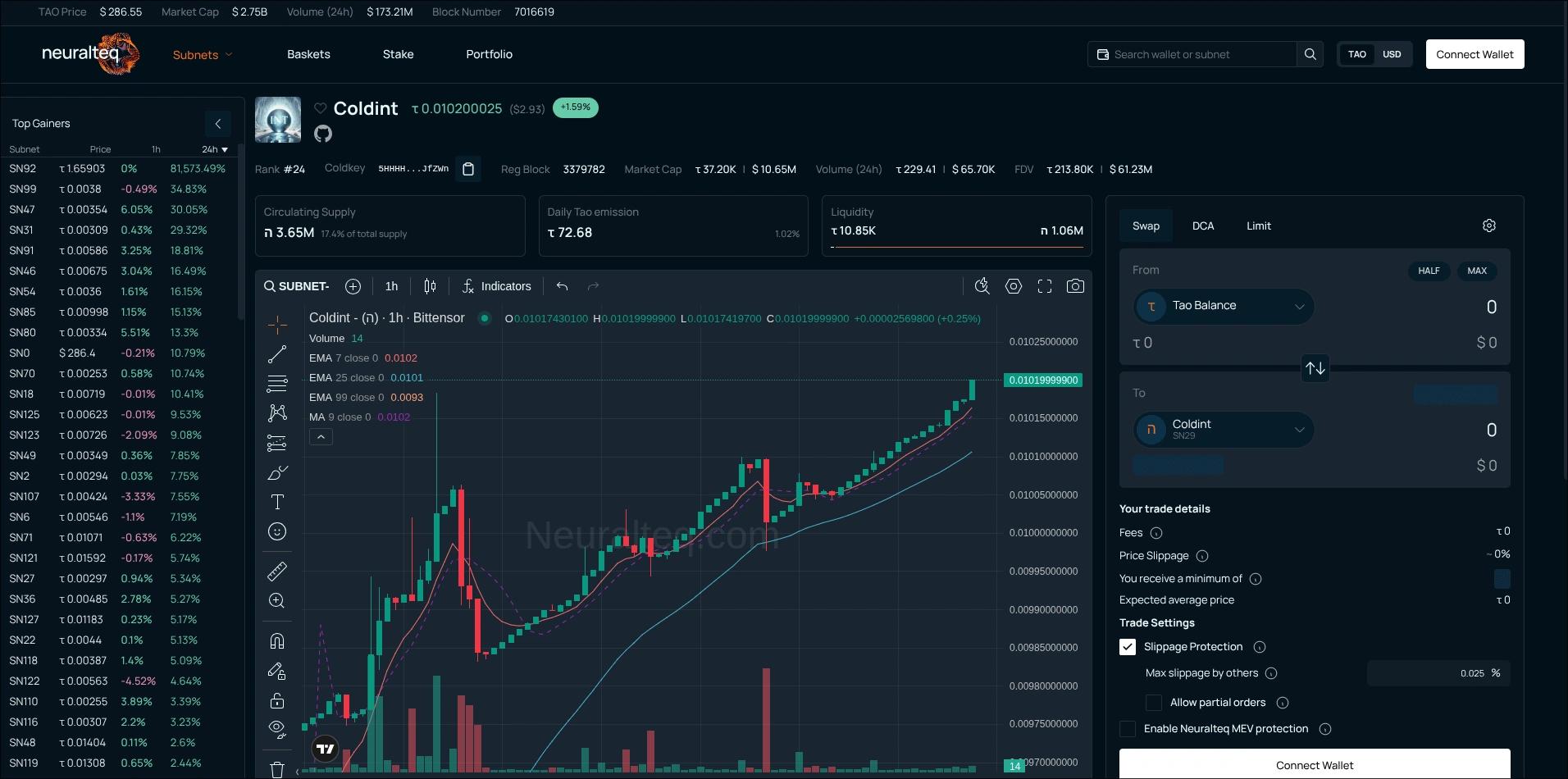
Task: Open the TradingView logo link
Action: [326, 748]
